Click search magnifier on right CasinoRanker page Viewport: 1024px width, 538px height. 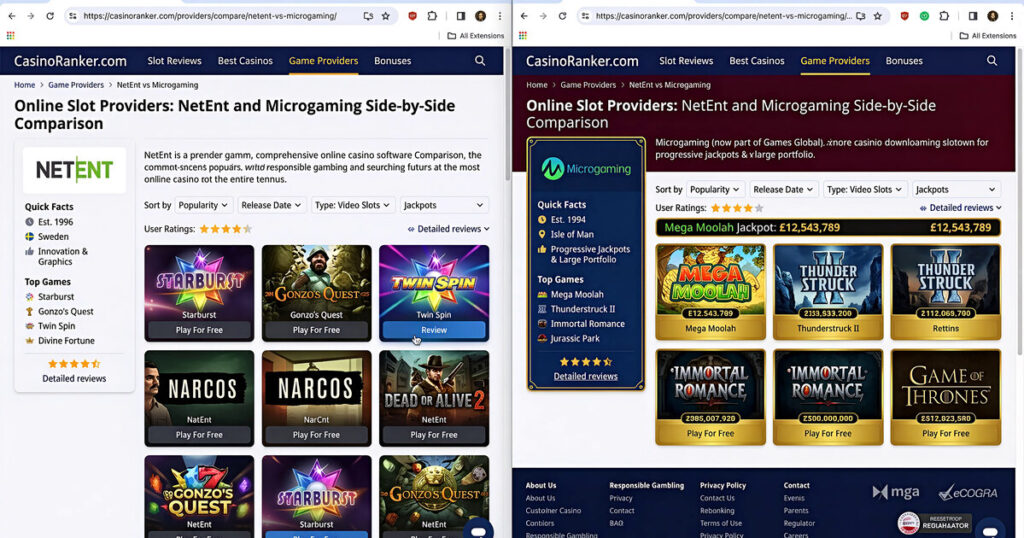[992, 61]
